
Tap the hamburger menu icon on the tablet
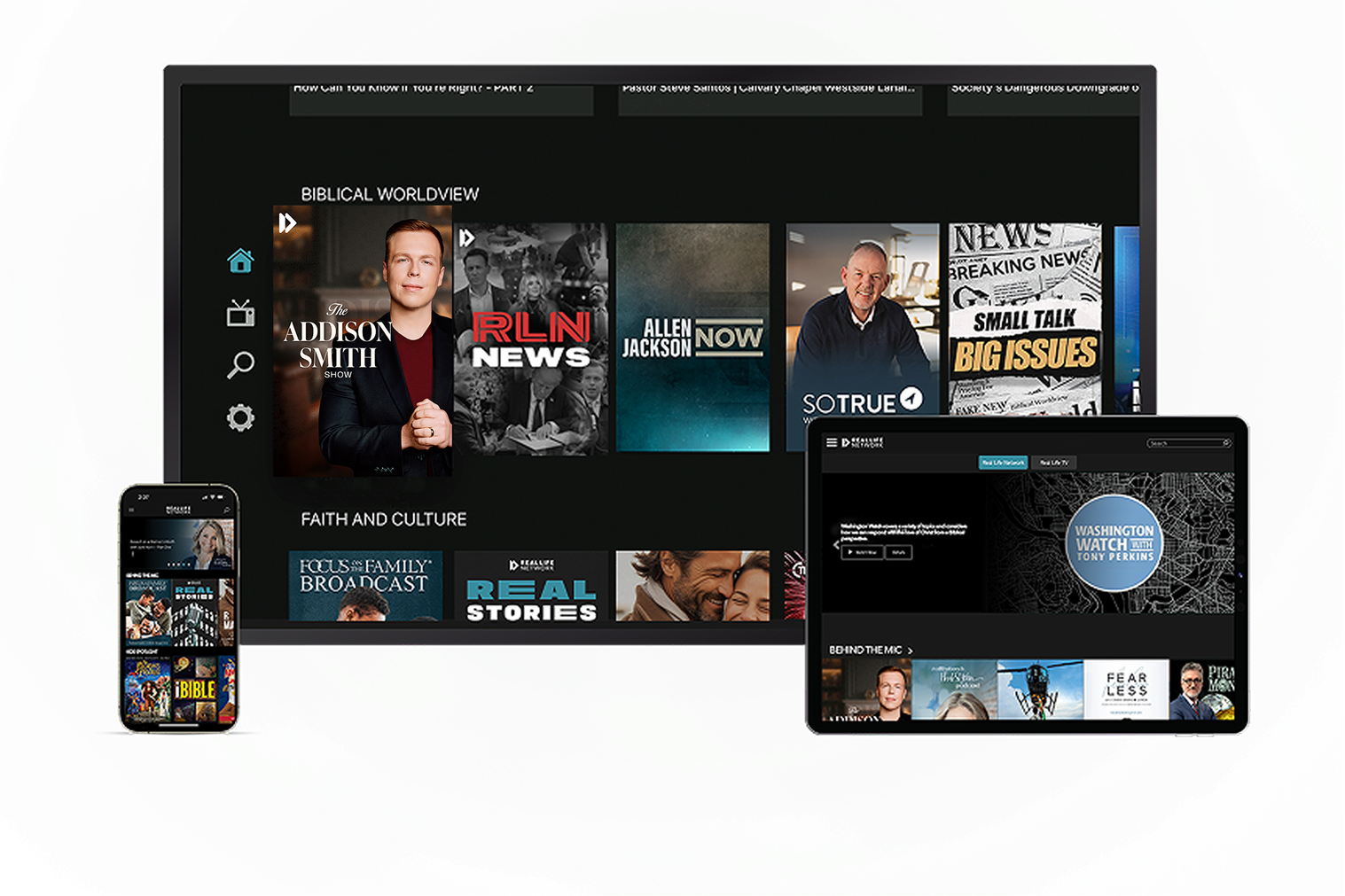pyautogui.click(x=832, y=442)
